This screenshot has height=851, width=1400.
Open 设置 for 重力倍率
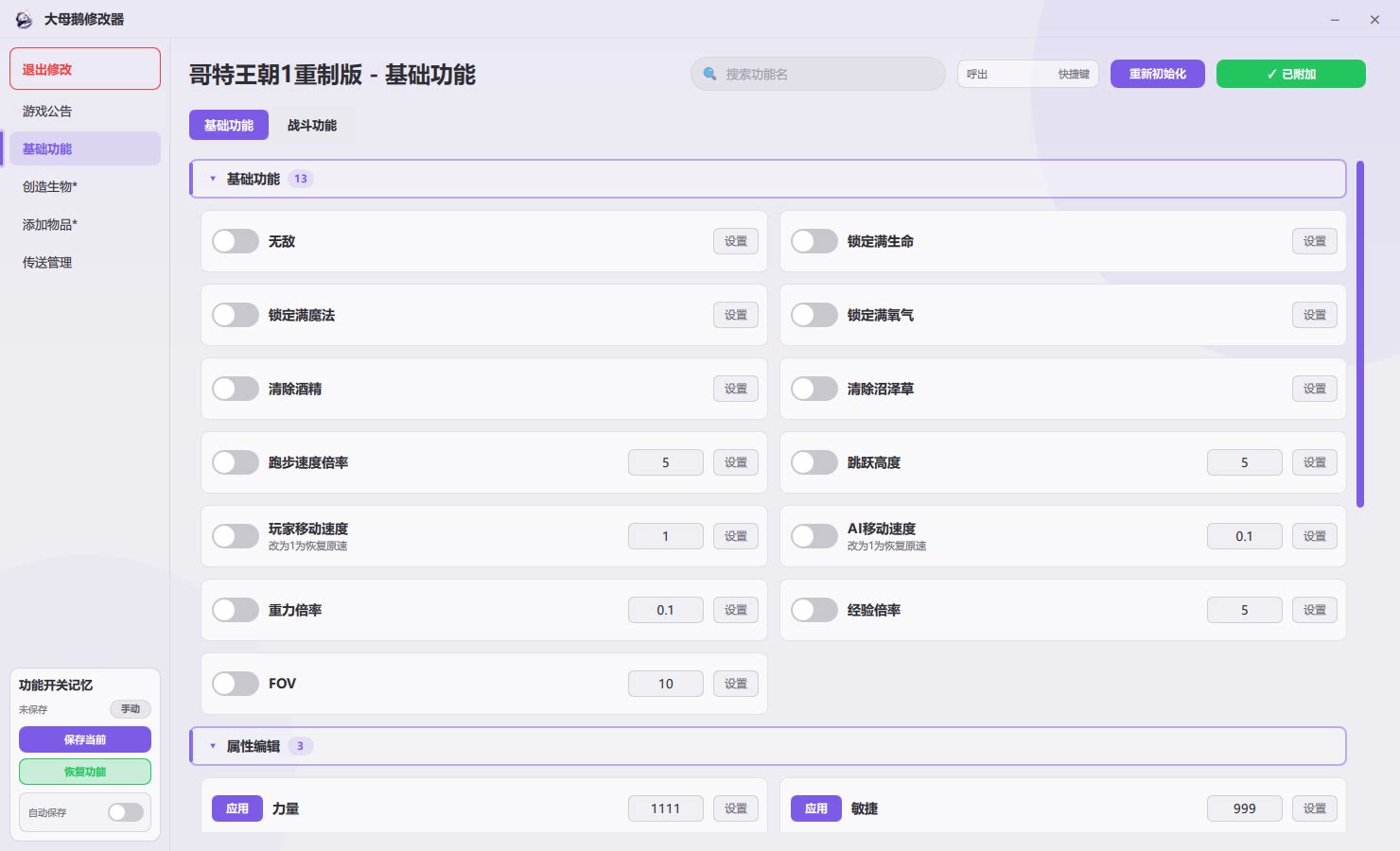click(736, 610)
